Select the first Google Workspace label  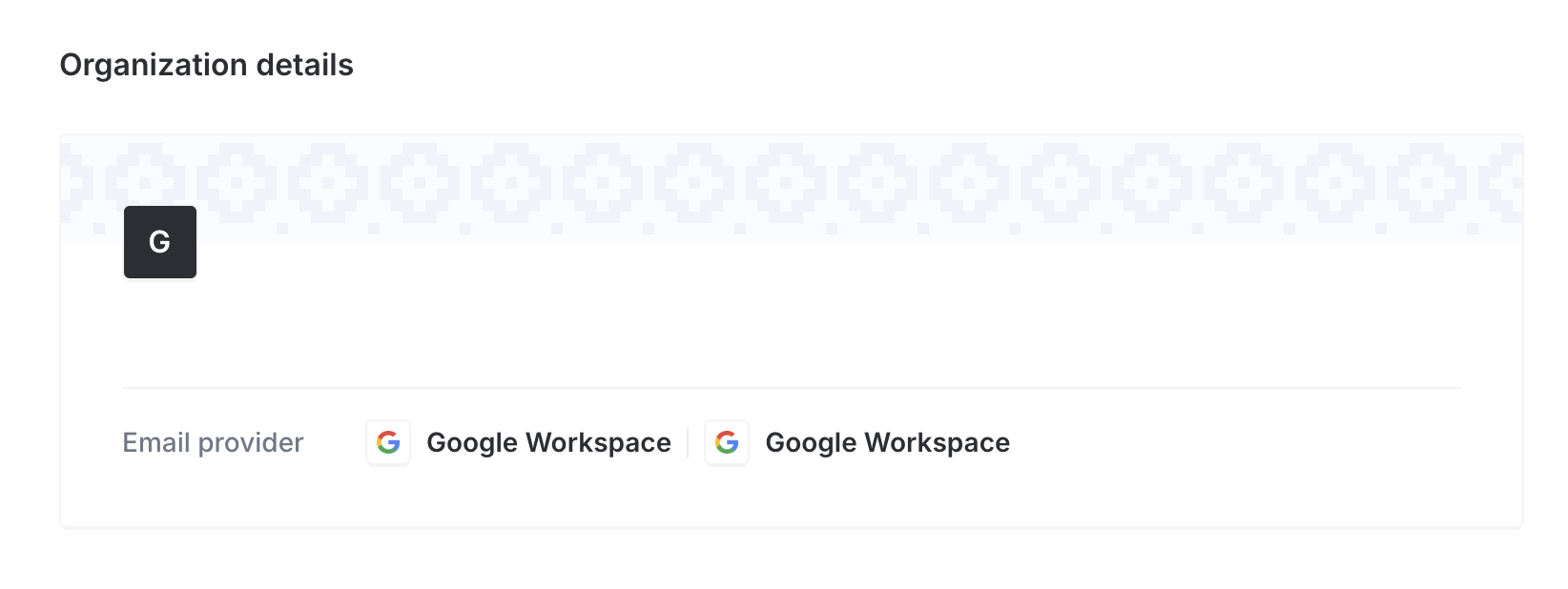(x=548, y=442)
